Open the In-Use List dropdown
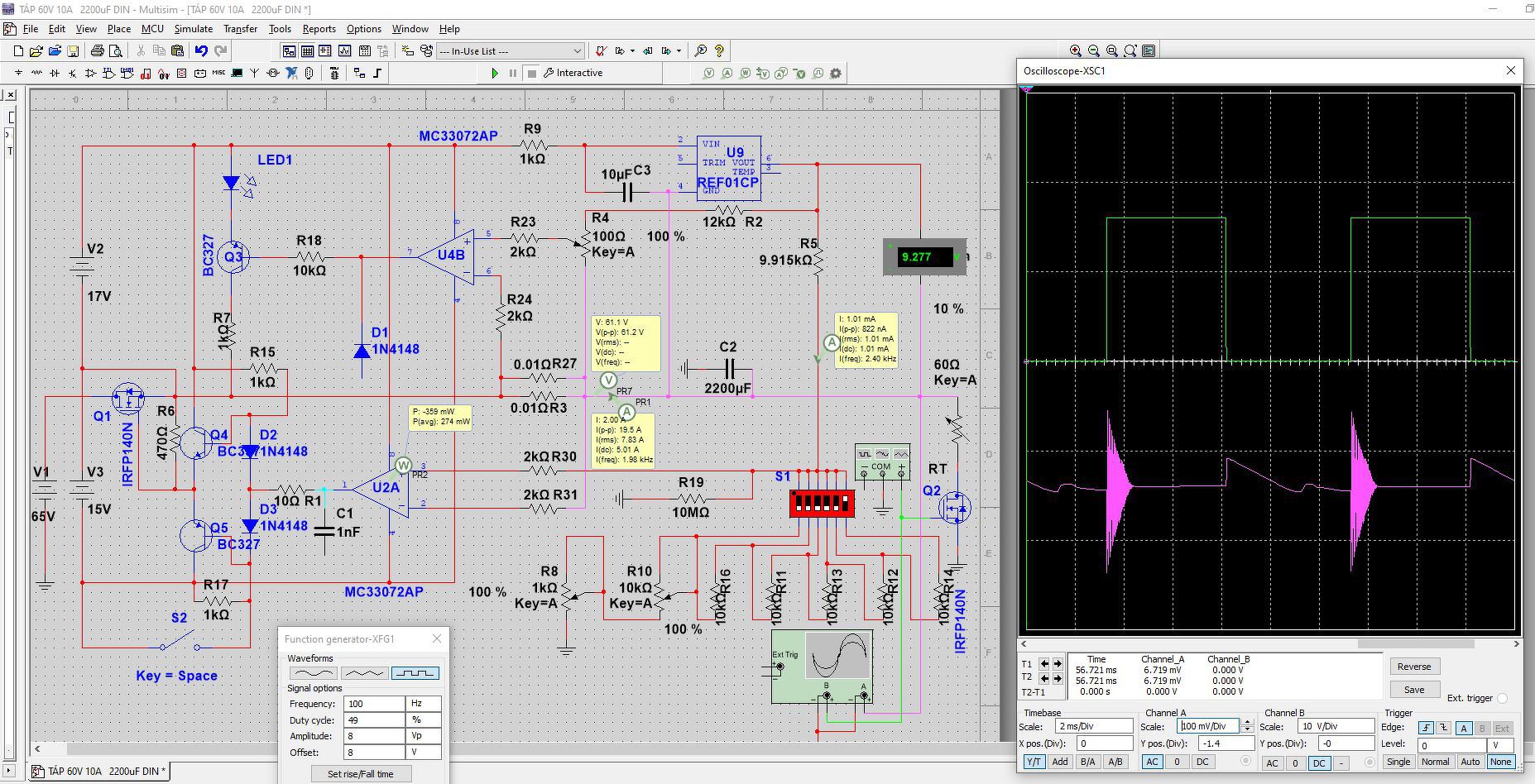 click(577, 51)
